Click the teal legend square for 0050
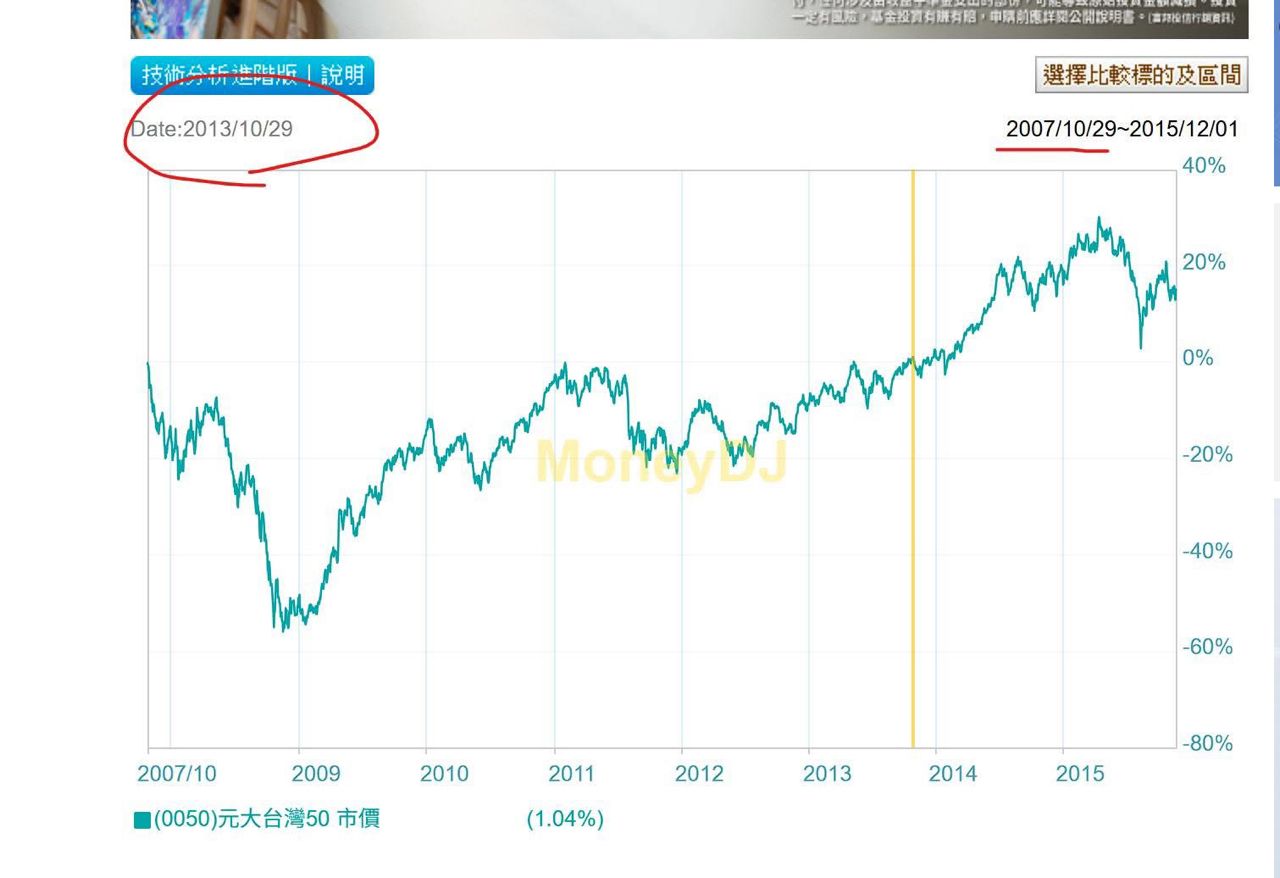 pos(142,820)
